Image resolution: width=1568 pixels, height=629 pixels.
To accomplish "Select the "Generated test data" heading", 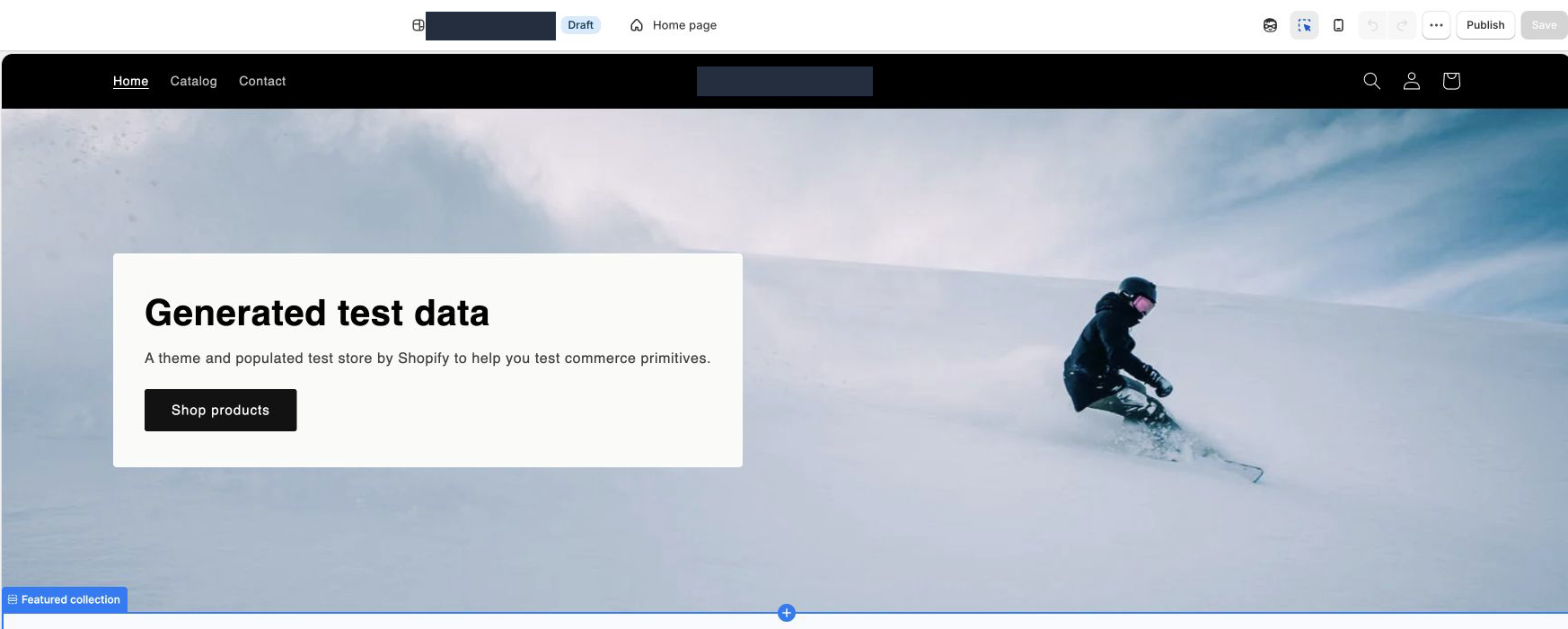I will click(x=317, y=313).
